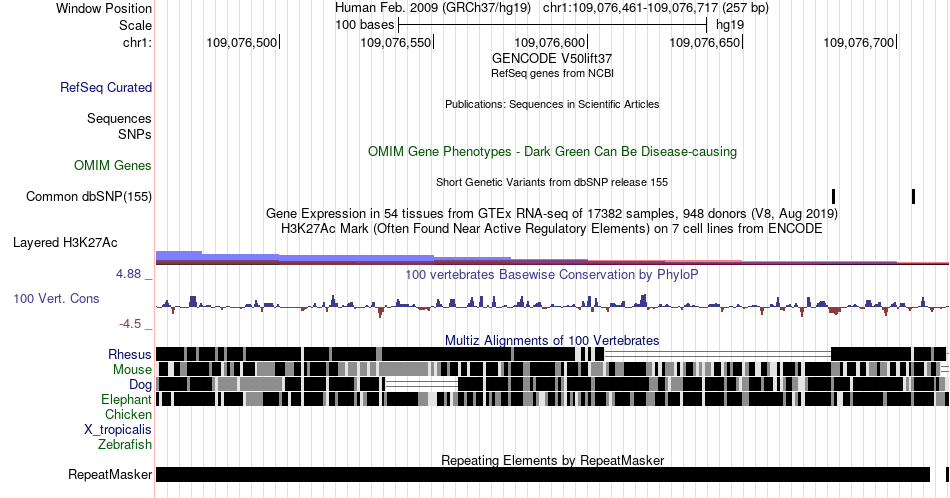
Task: Select the Zebrafish alignment row label
Action: (125, 444)
